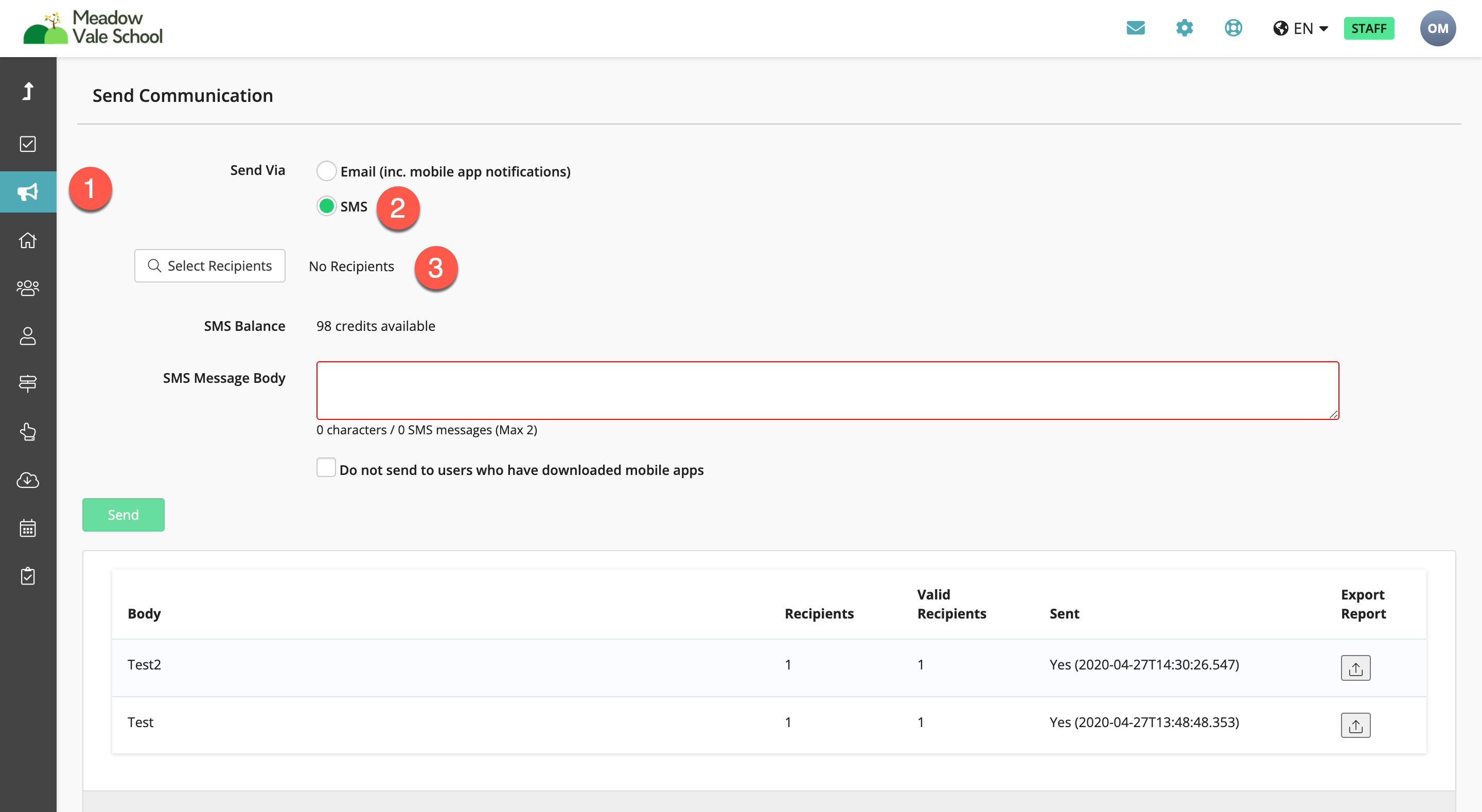Image resolution: width=1482 pixels, height=812 pixels.
Task: Export report for Test message
Action: point(1355,725)
